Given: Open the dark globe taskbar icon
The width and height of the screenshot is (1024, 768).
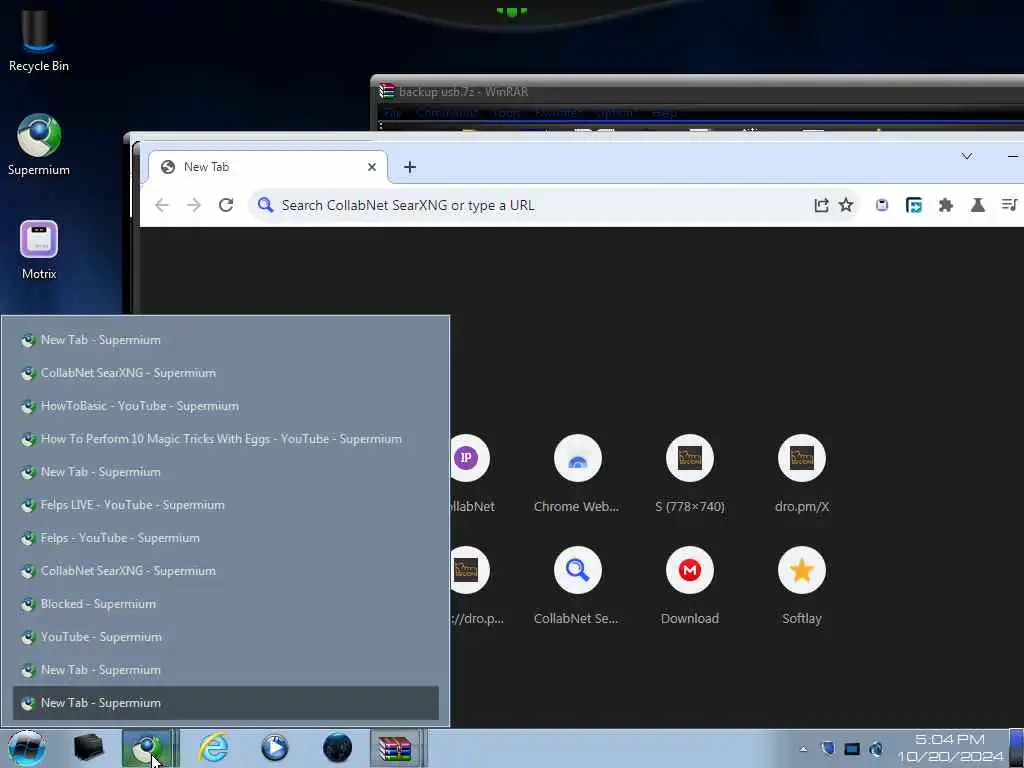Looking at the screenshot, I should pos(337,748).
